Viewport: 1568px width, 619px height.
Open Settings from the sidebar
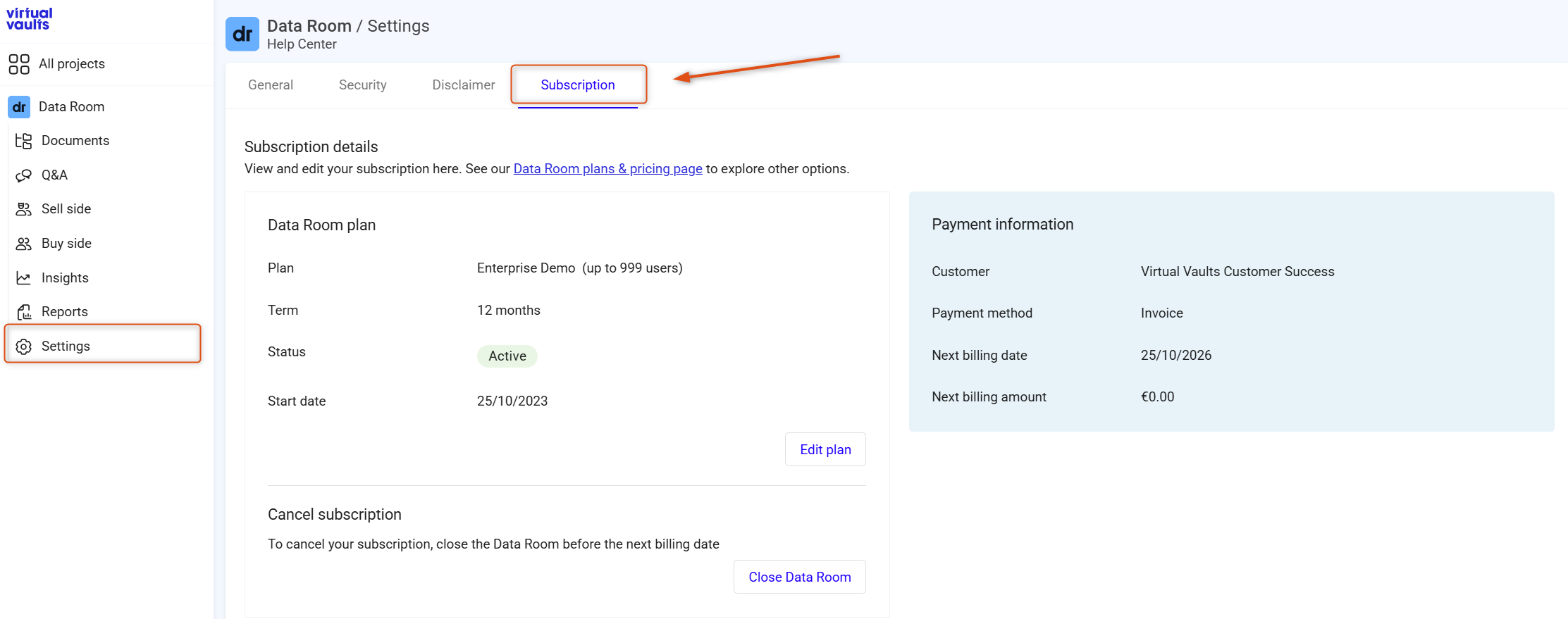(103, 344)
